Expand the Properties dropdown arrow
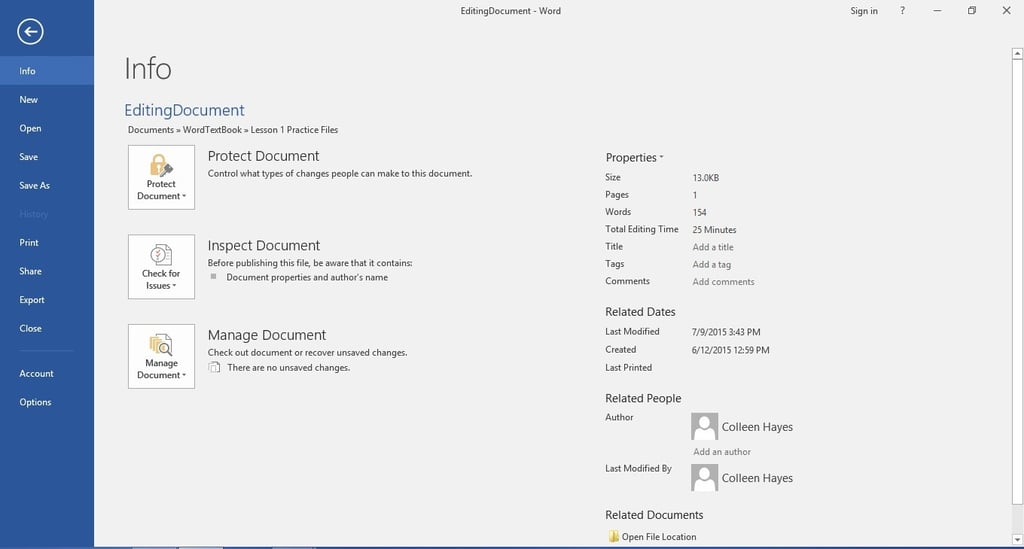Viewport: 1024px width, 549px height. (x=662, y=157)
